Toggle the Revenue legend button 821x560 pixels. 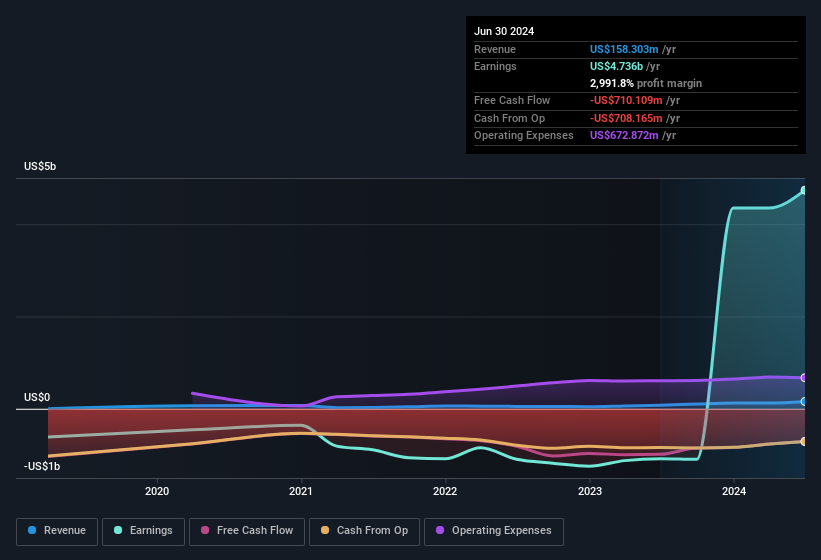[x=57, y=532]
